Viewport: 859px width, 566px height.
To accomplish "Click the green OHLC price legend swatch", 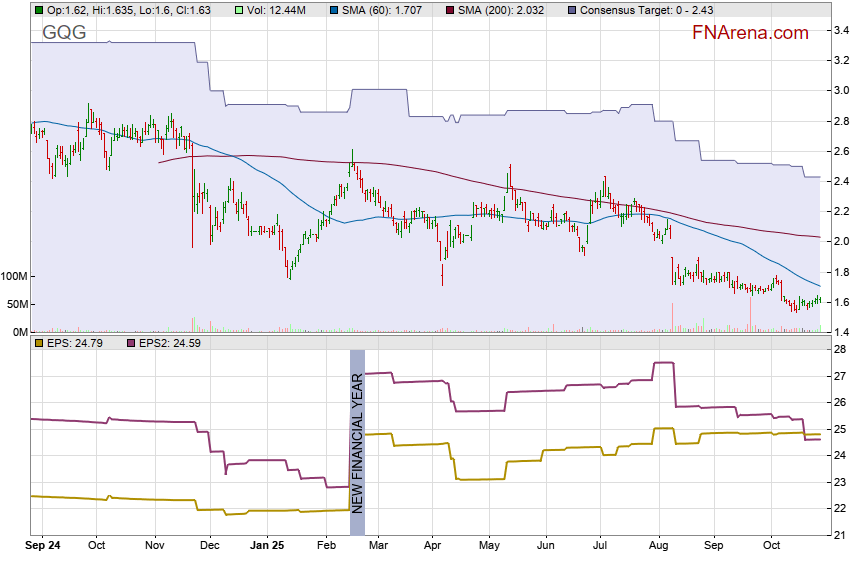I will click(38, 10).
